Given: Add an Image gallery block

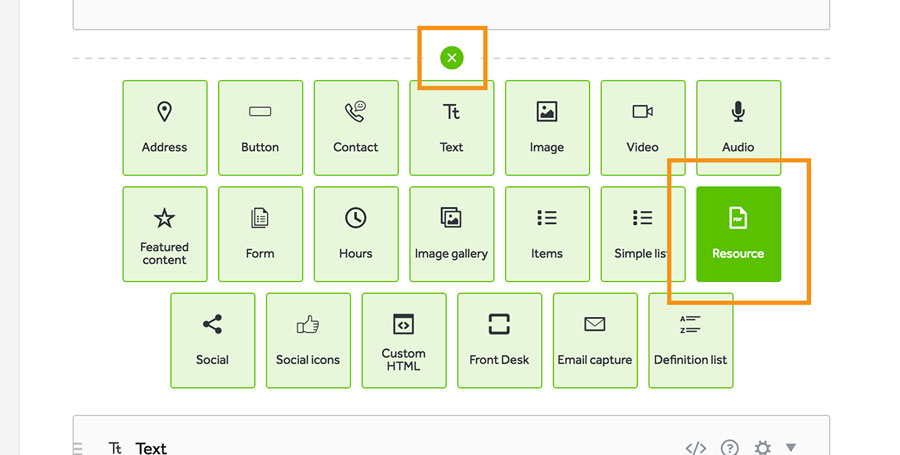Looking at the screenshot, I should 451,234.
